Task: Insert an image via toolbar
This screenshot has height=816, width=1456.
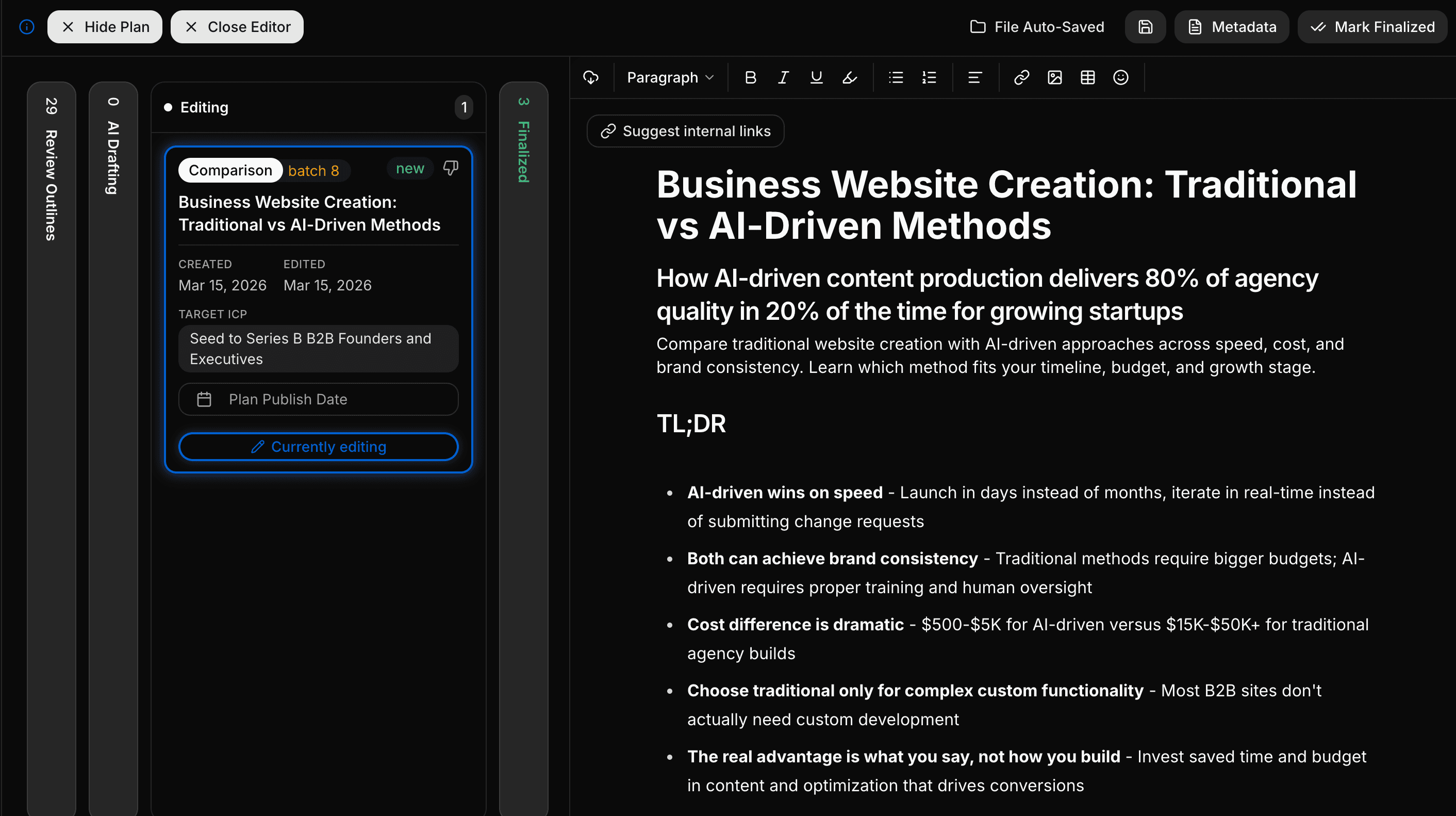Action: (x=1054, y=77)
